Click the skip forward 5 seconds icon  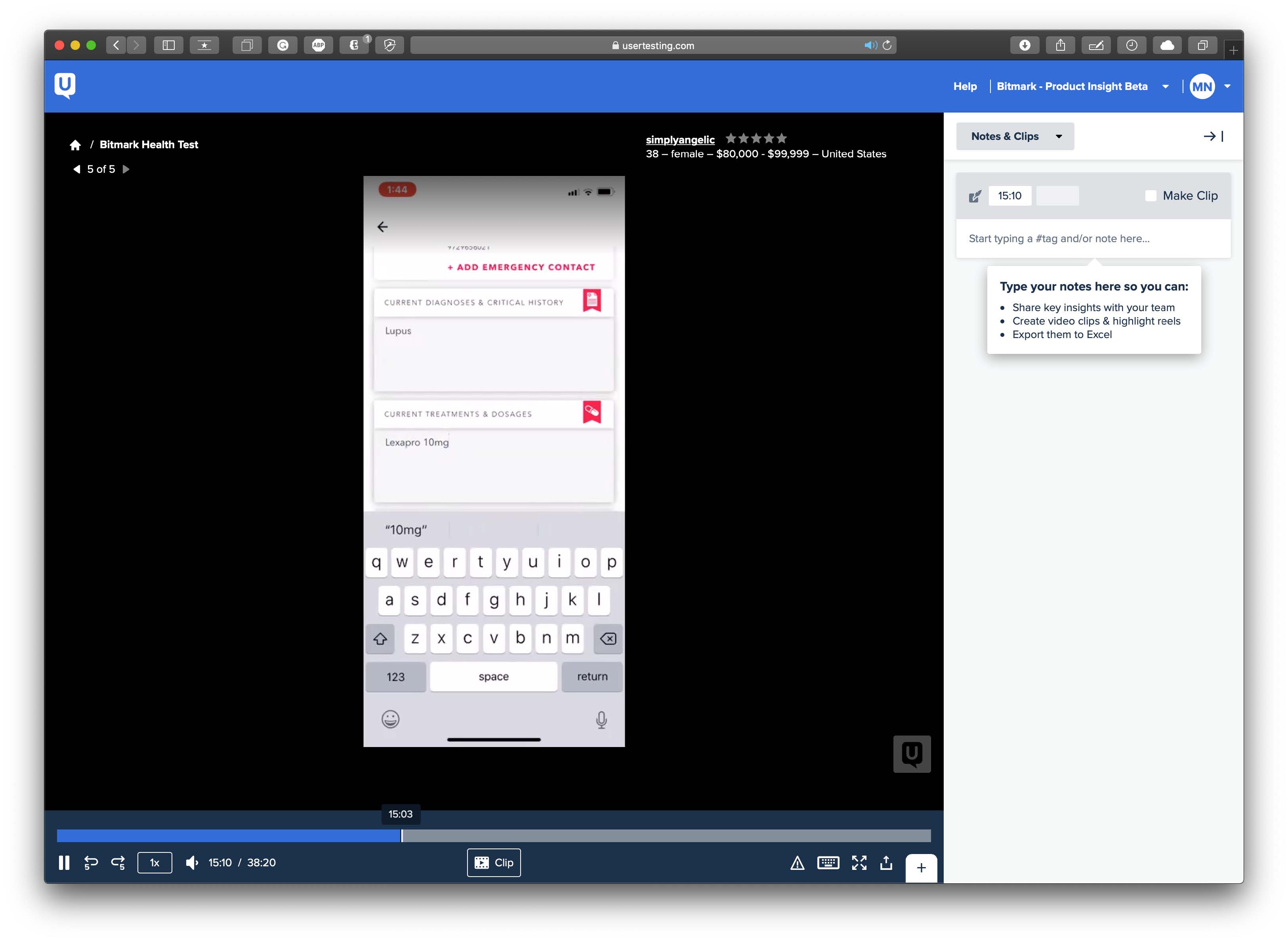118,863
